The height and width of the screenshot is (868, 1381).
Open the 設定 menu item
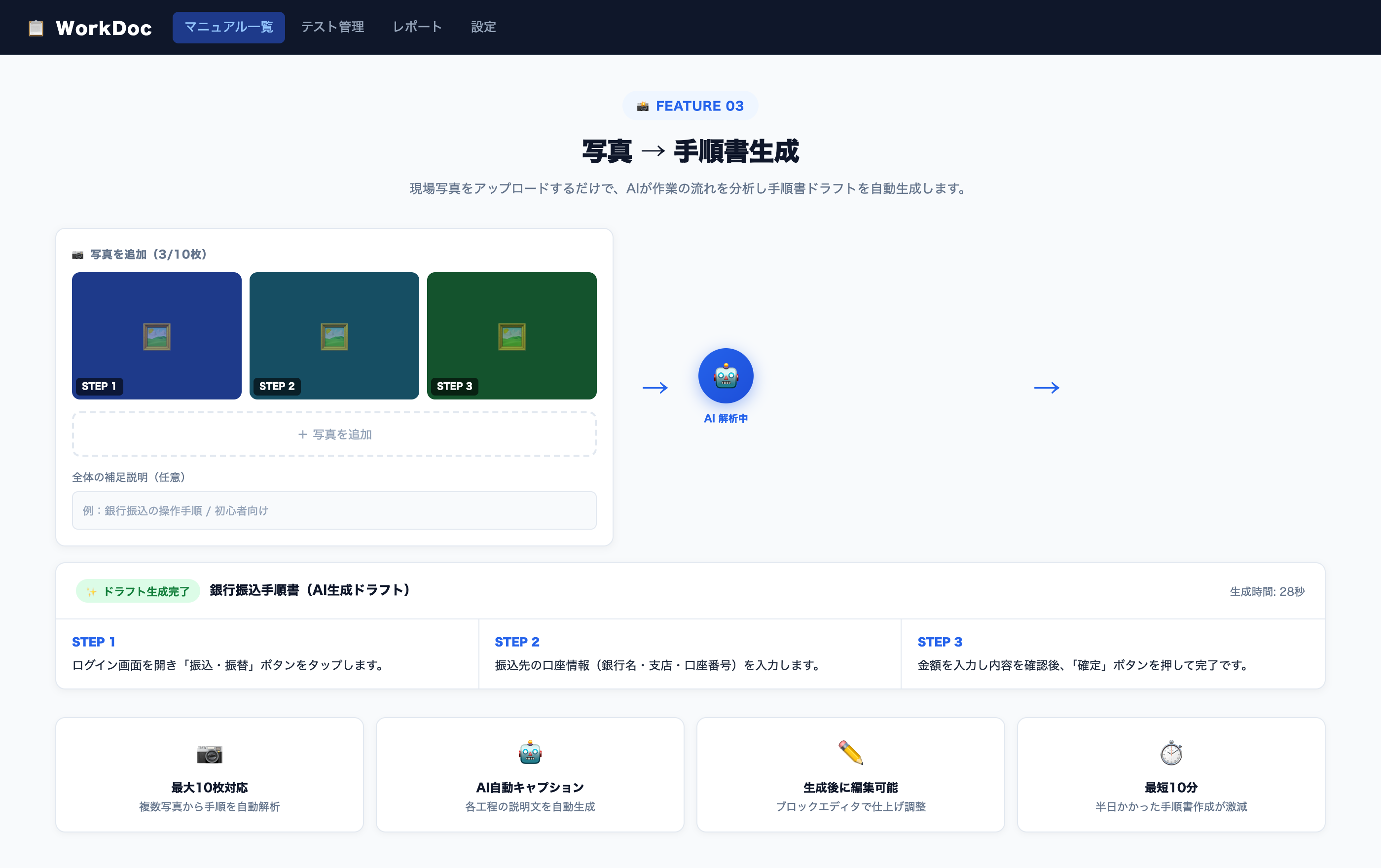coord(483,27)
